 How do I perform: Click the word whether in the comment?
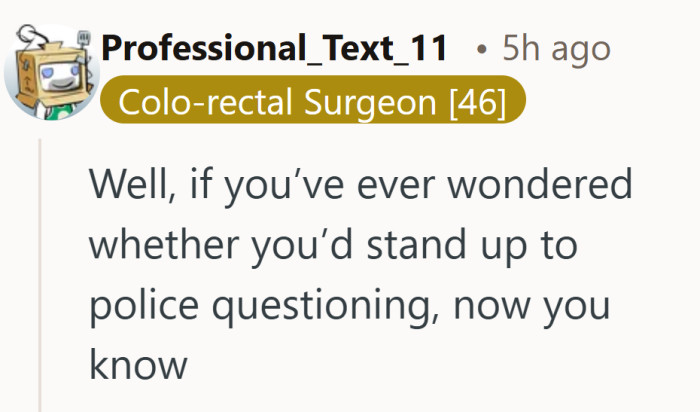(161, 245)
